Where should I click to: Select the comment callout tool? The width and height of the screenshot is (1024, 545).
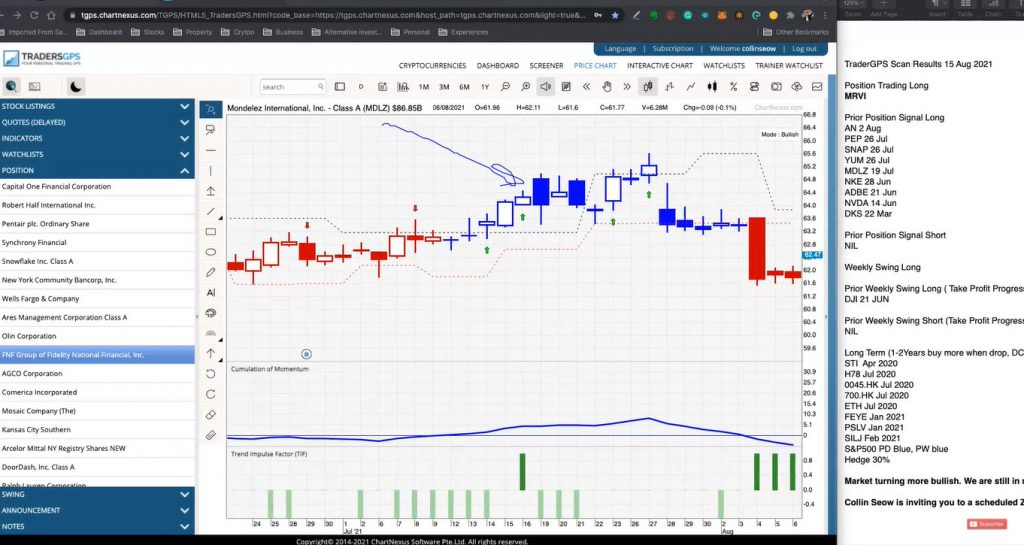pos(210,130)
